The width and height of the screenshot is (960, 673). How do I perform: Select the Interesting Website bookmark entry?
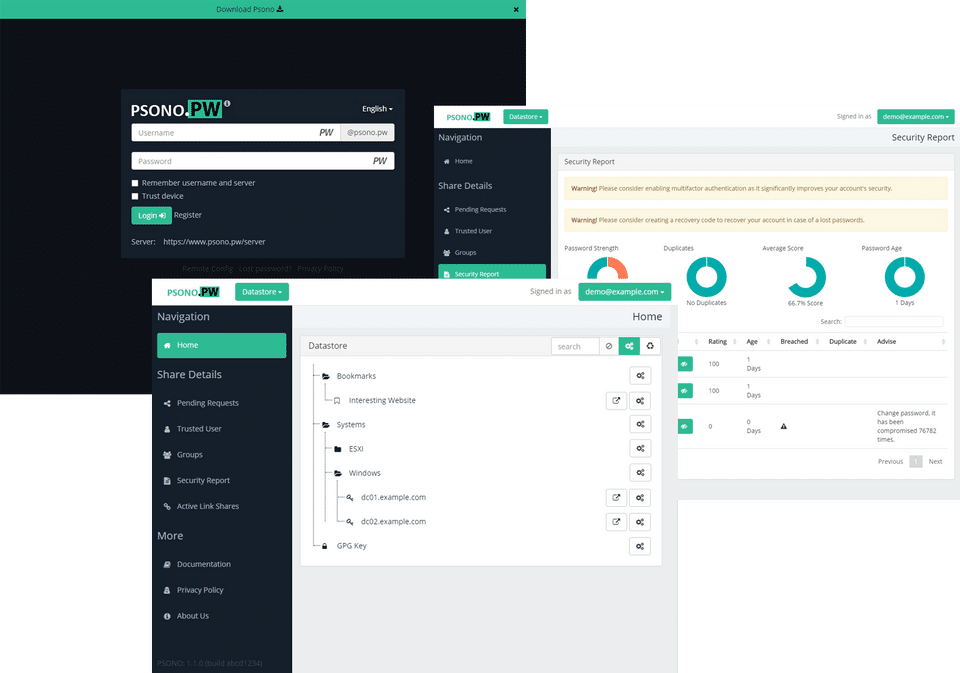(382, 400)
